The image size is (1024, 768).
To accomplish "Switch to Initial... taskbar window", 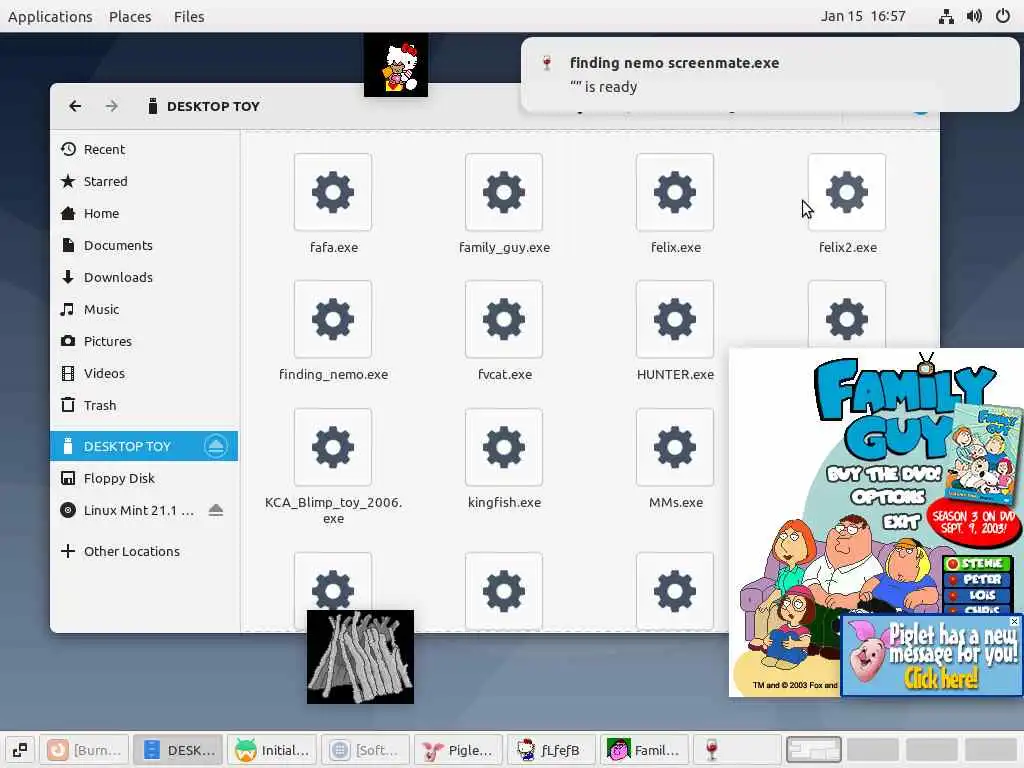I will click(272, 750).
